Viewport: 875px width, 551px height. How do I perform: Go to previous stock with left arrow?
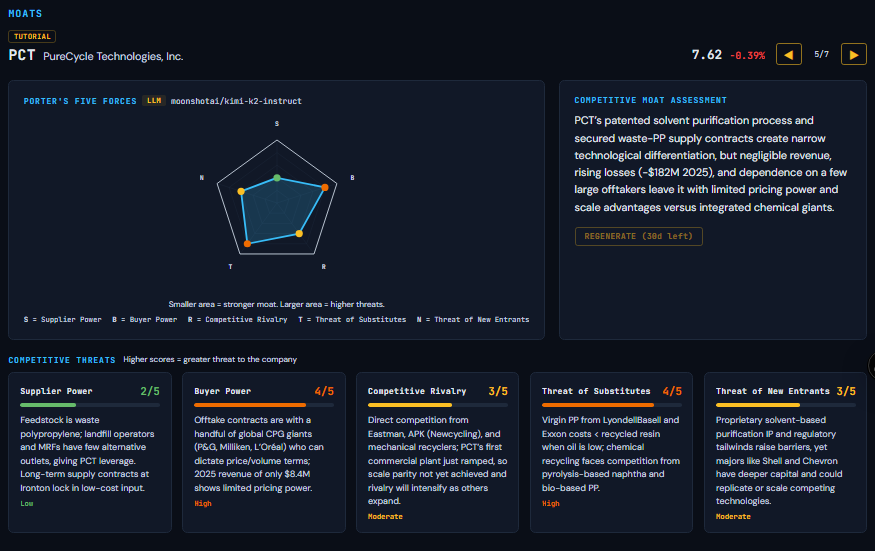click(x=789, y=54)
